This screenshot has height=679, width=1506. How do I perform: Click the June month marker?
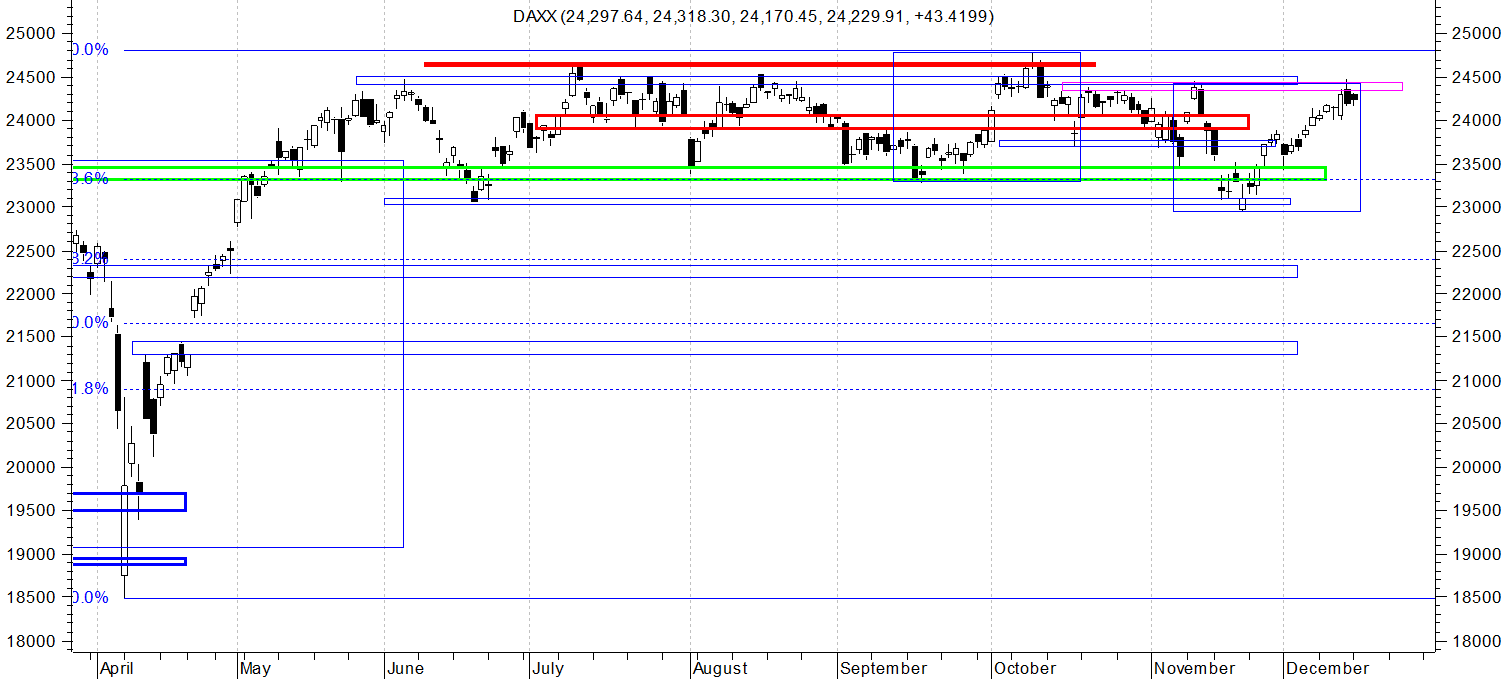click(x=406, y=668)
